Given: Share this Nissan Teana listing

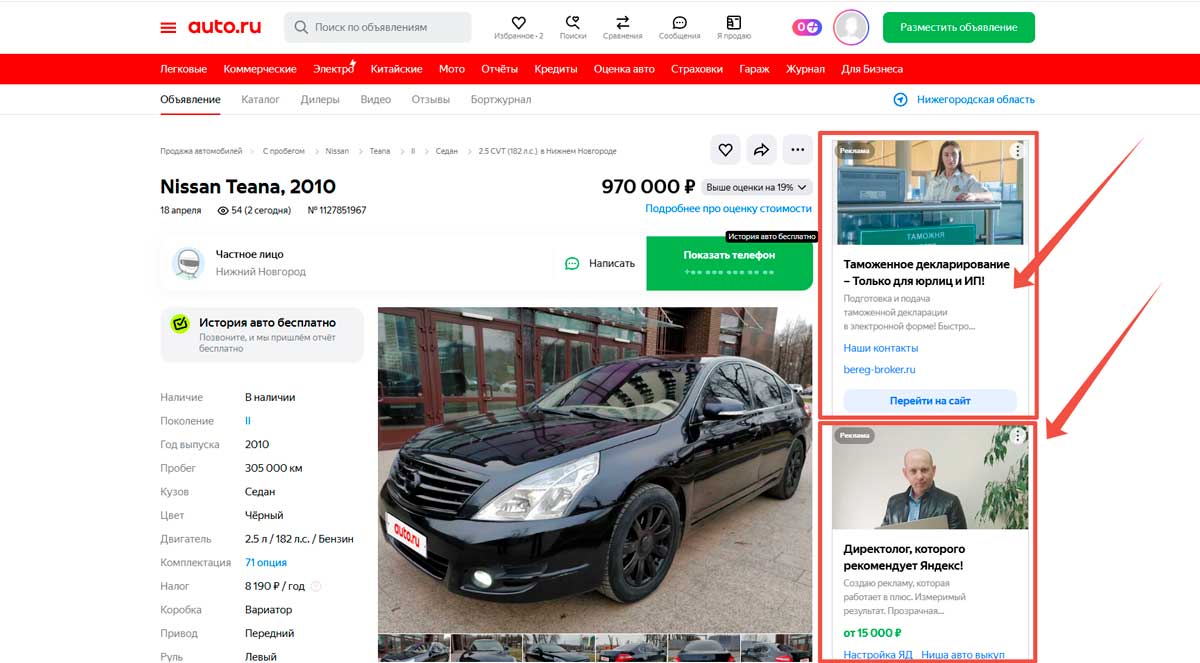Looking at the screenshot, I should (x=761, y=150).
